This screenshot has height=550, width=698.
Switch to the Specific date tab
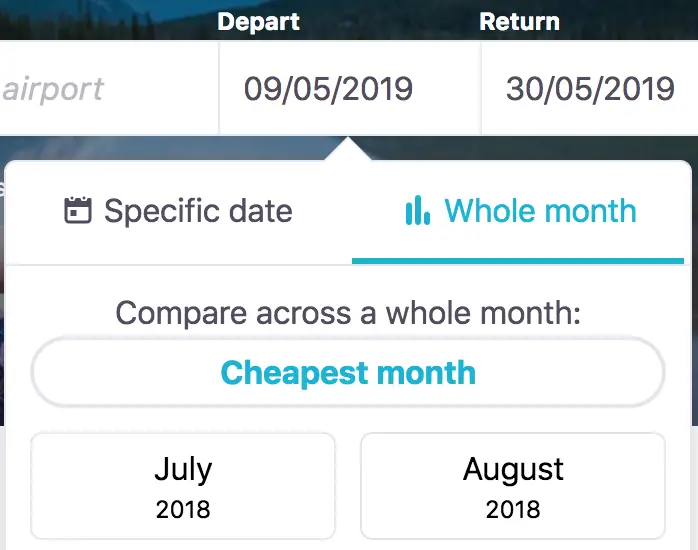point(179,210)
